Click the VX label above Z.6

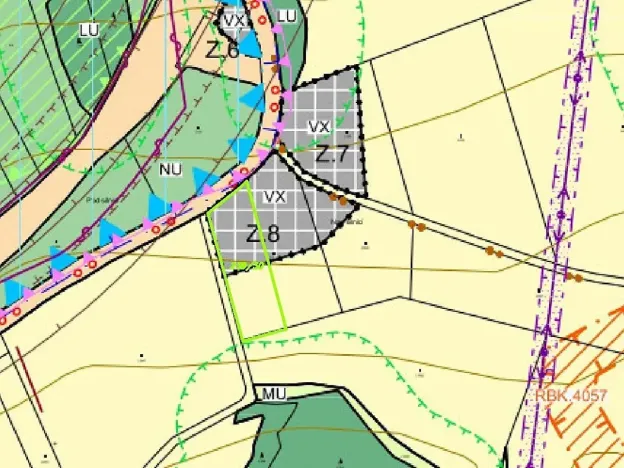click(x=234, y=21)
